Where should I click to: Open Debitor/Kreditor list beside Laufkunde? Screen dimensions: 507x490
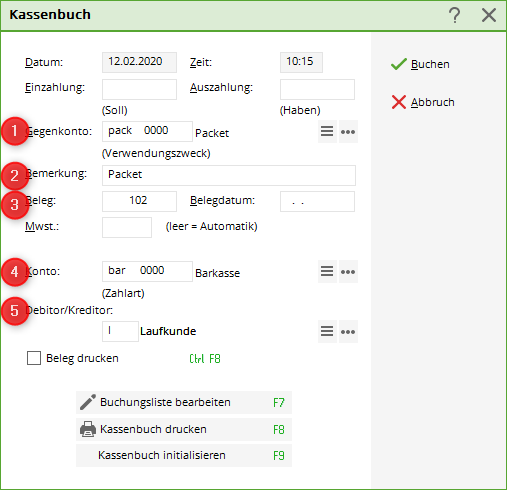click(x=327, y=331)
